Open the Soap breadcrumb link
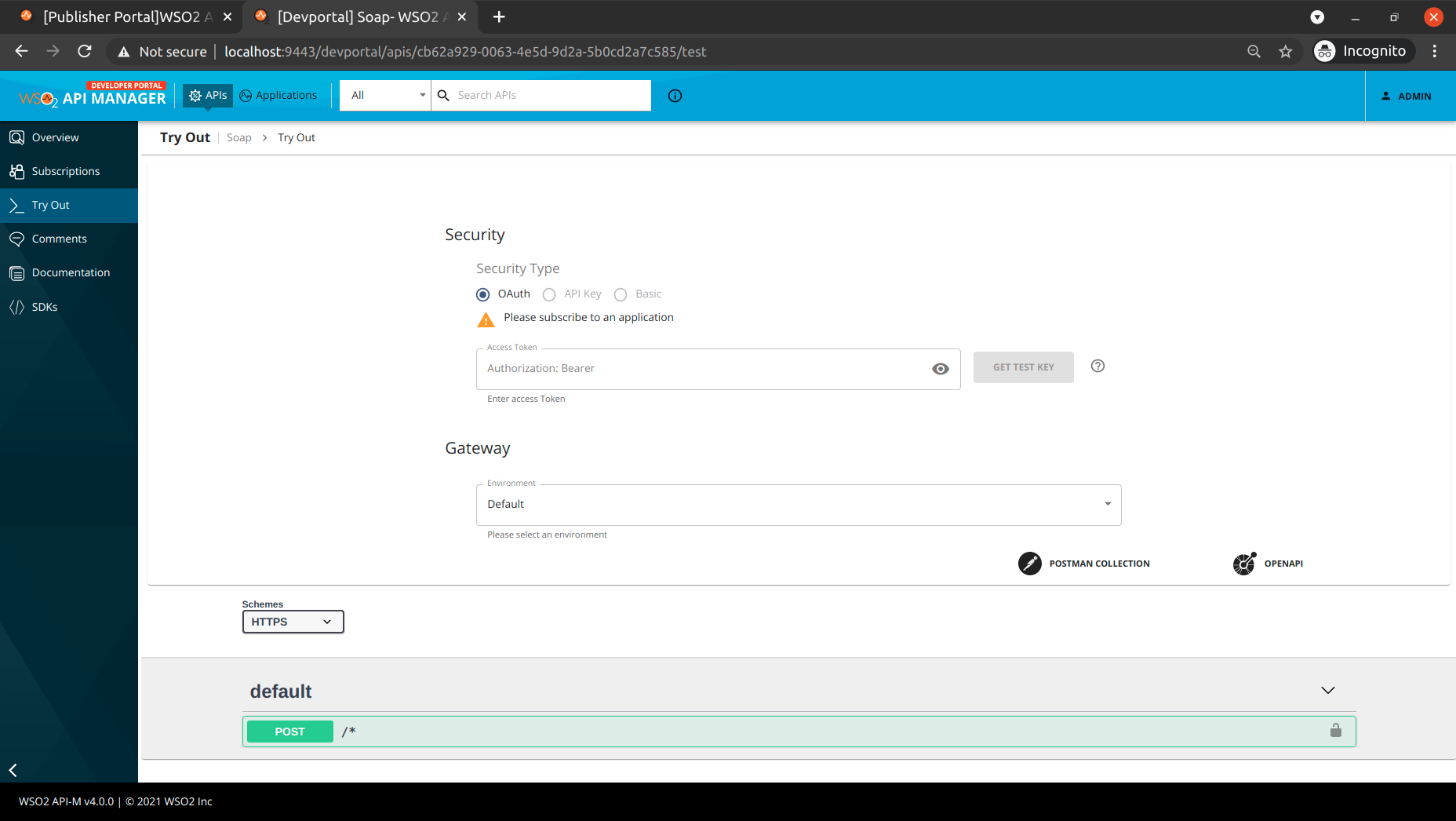 (238, 137)
